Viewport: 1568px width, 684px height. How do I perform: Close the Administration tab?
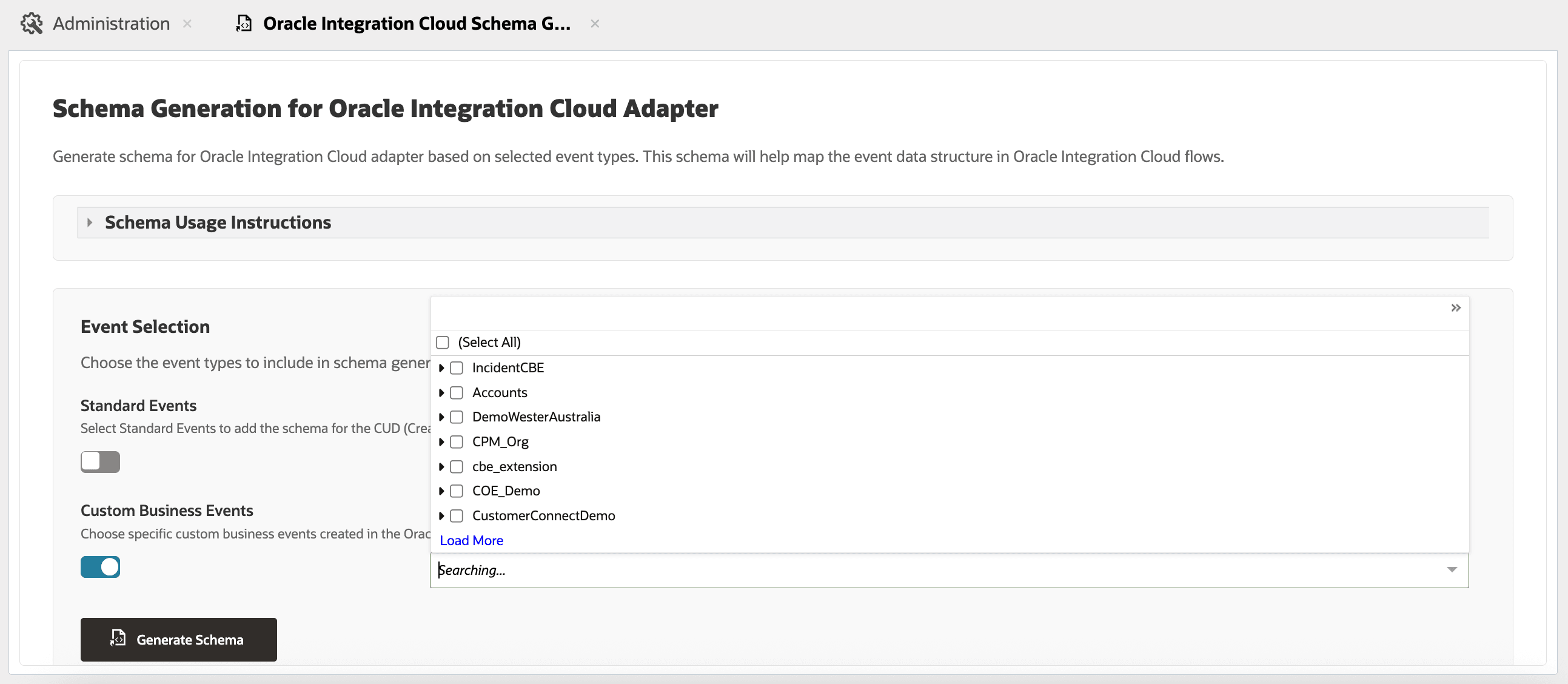coord(187,24)
